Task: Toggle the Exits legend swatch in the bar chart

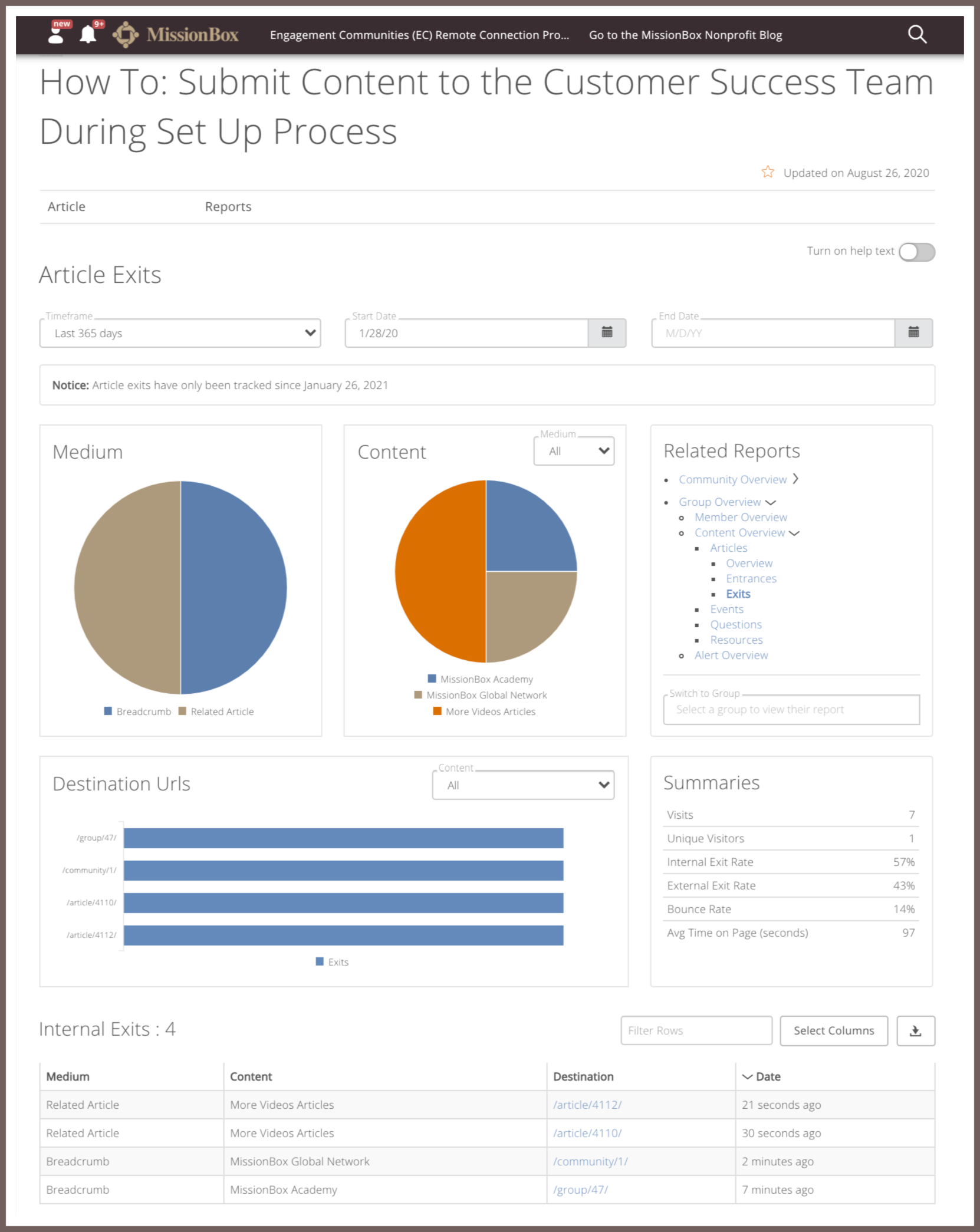Action: (x=320, y=961)
